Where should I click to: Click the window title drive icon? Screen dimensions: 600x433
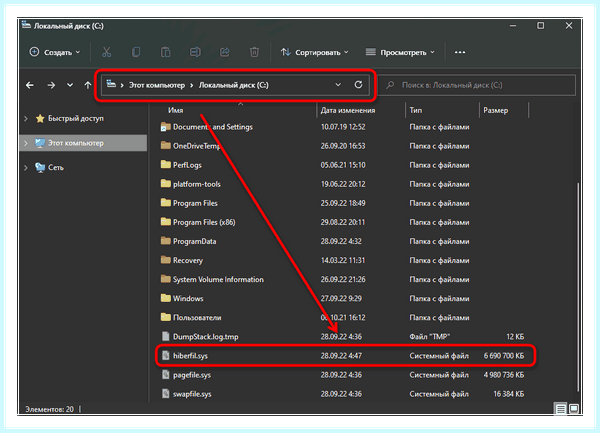(26, 25)
